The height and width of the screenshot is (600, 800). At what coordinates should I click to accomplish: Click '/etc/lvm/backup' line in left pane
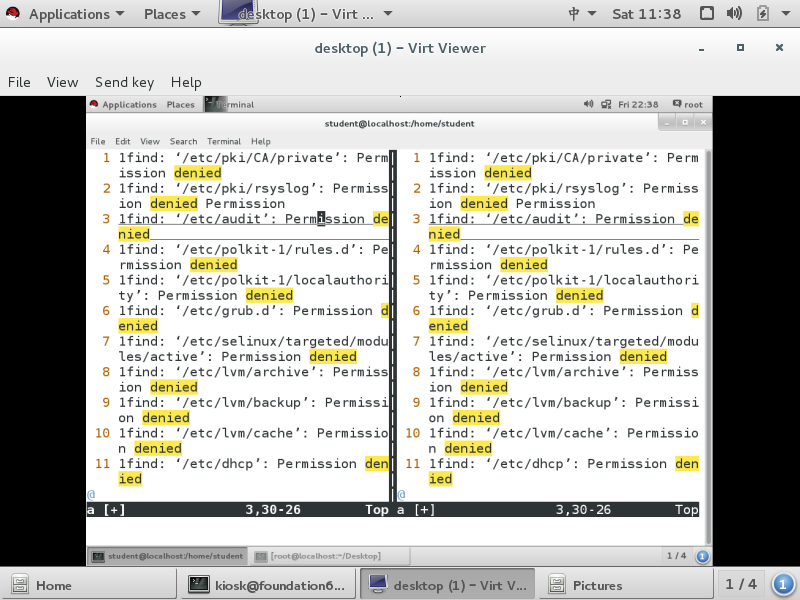coord(254,410)
